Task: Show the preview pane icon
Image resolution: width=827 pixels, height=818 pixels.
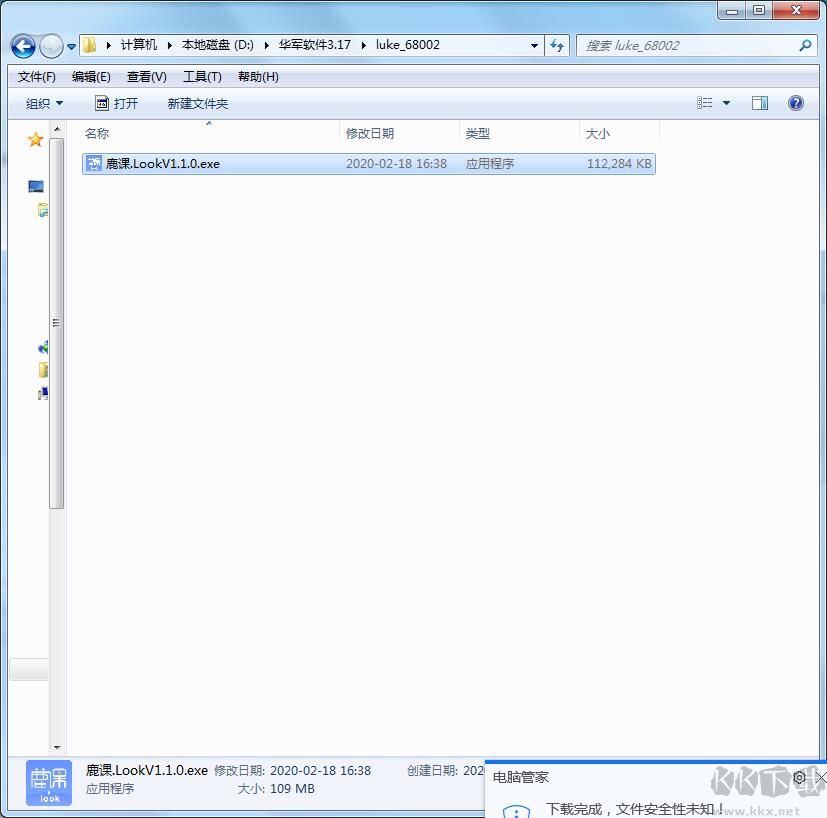Action: tap(759, 102)
